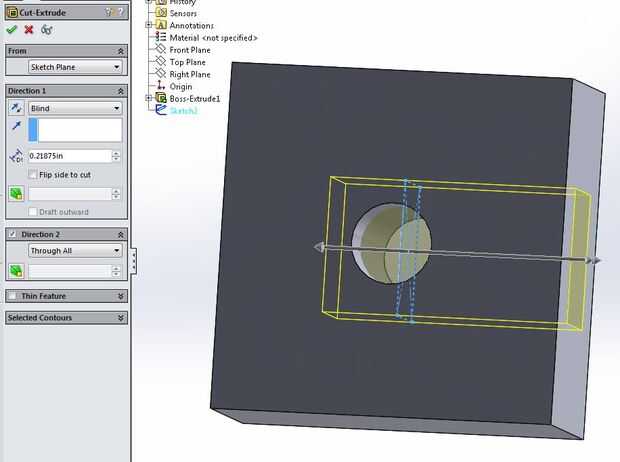Toggle the Draft outward checkbox
620x462 pixels.
(x=33, y=212)
